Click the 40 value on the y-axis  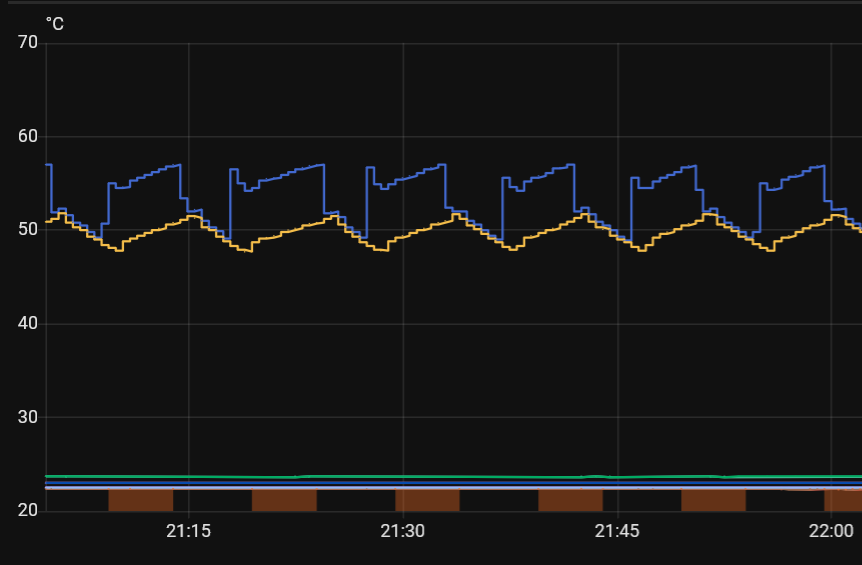[x=27, y=324]
